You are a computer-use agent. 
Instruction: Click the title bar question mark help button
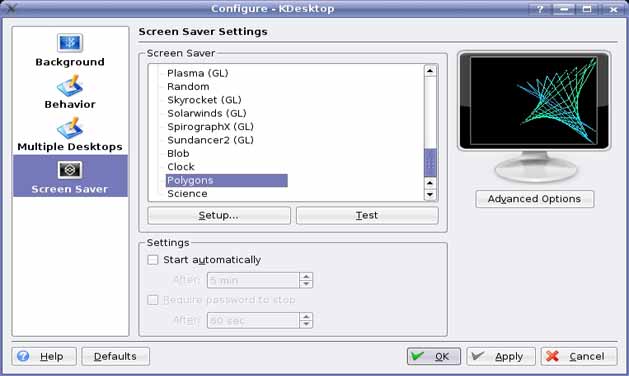point(540,9)
